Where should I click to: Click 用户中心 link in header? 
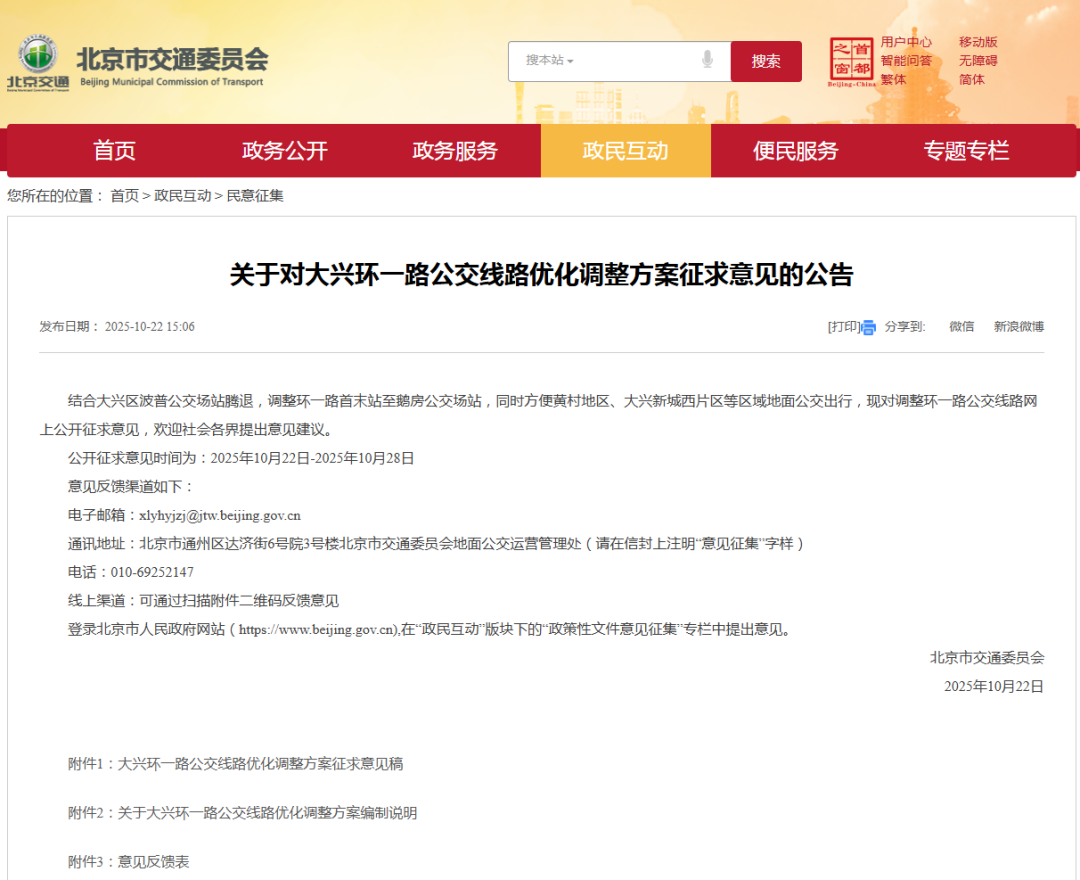(906, 42)
